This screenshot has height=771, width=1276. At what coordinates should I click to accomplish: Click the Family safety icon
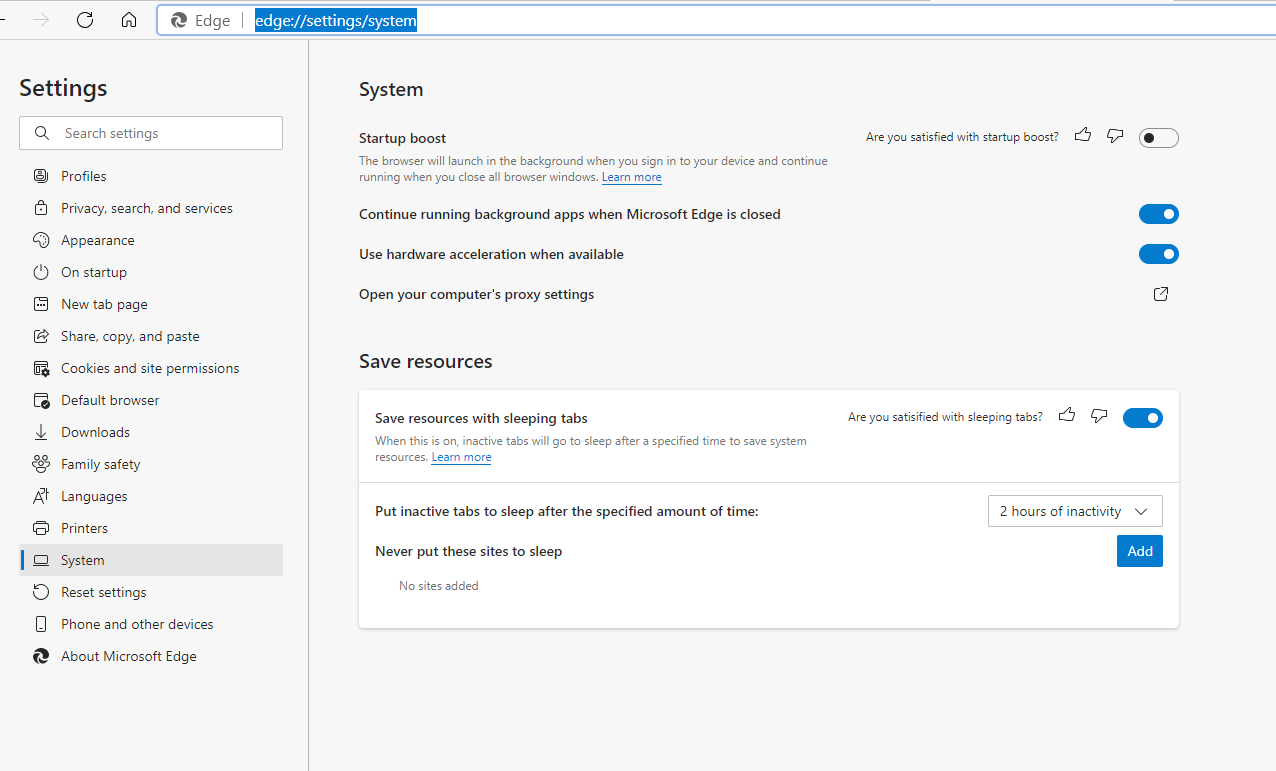[41, 464]
